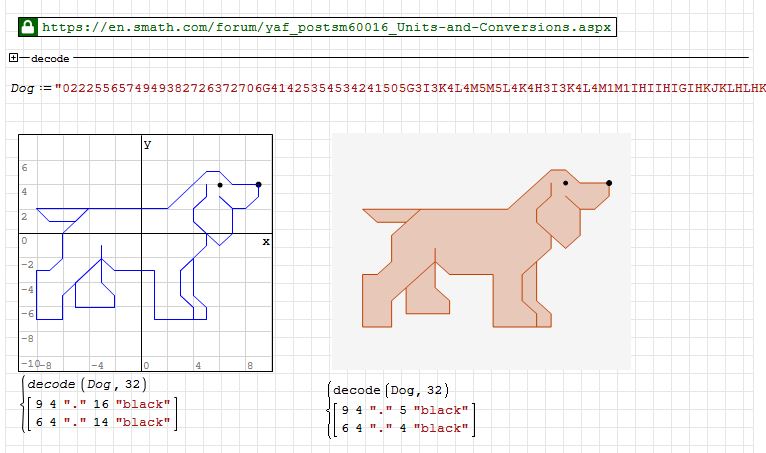Expand the collapsed decode region
This screenshot has height=453, width=766.
point(13,59)
